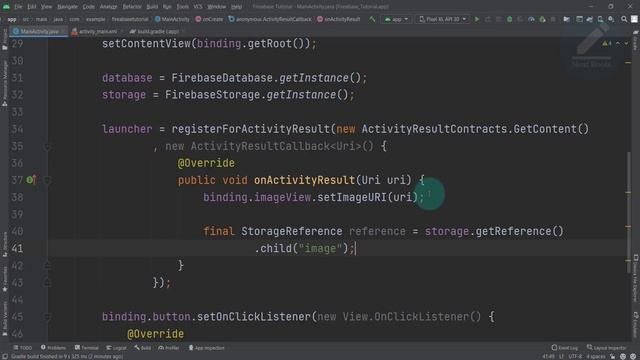The height and width of the screenshot is (360, 640).
Task: Open the Build menu
Action: pyautogui.click(x=152, y=7)
